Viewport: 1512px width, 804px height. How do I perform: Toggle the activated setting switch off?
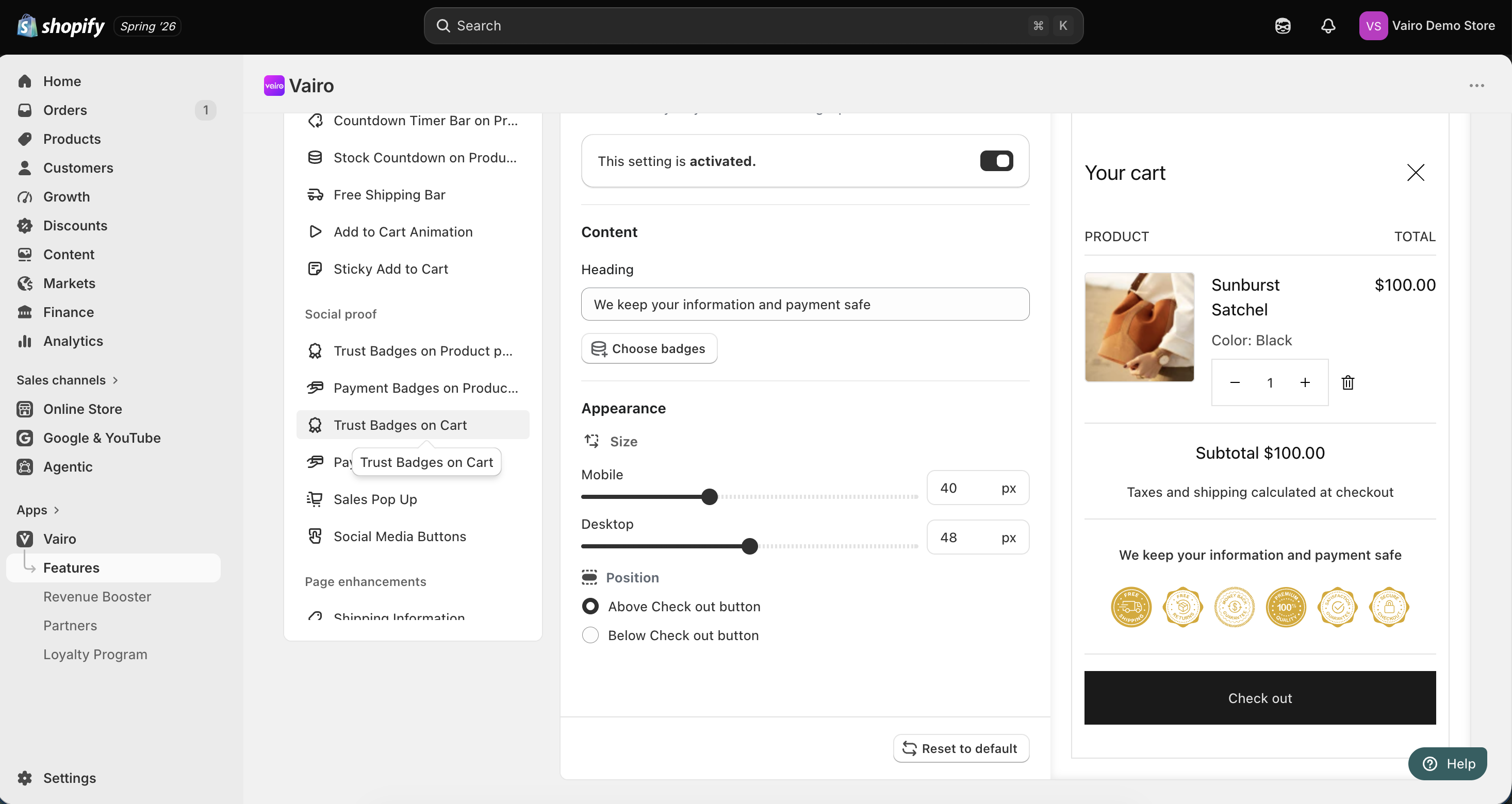[x=996, y=161]
